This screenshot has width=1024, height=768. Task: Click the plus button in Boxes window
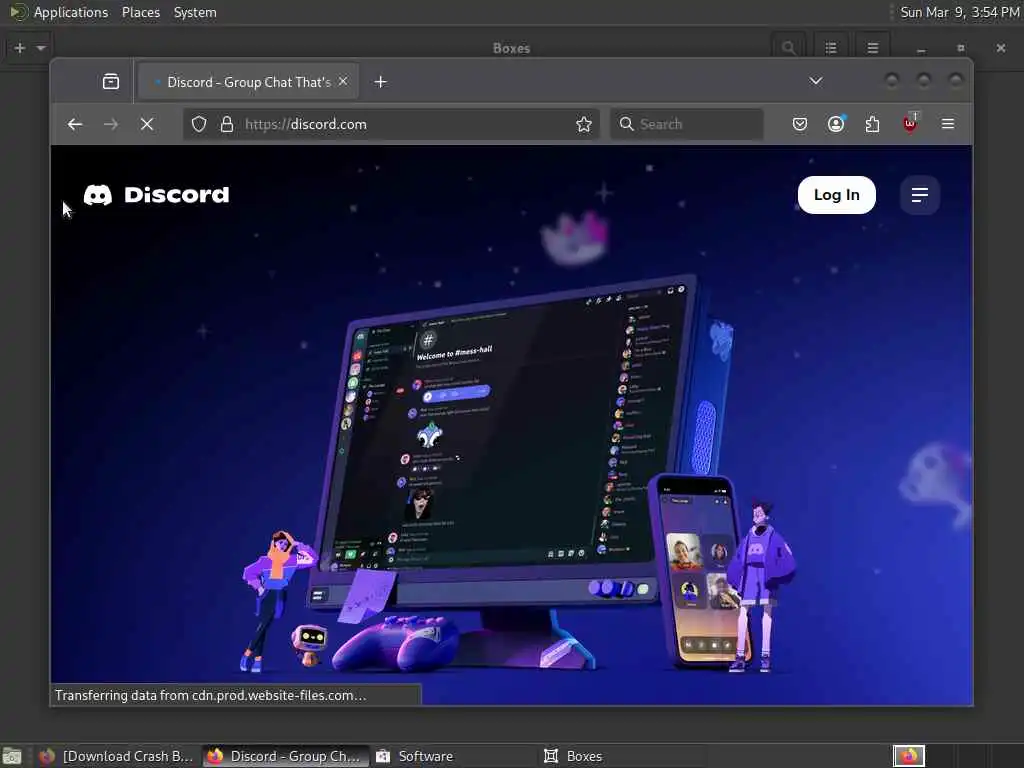coord(20,48)
